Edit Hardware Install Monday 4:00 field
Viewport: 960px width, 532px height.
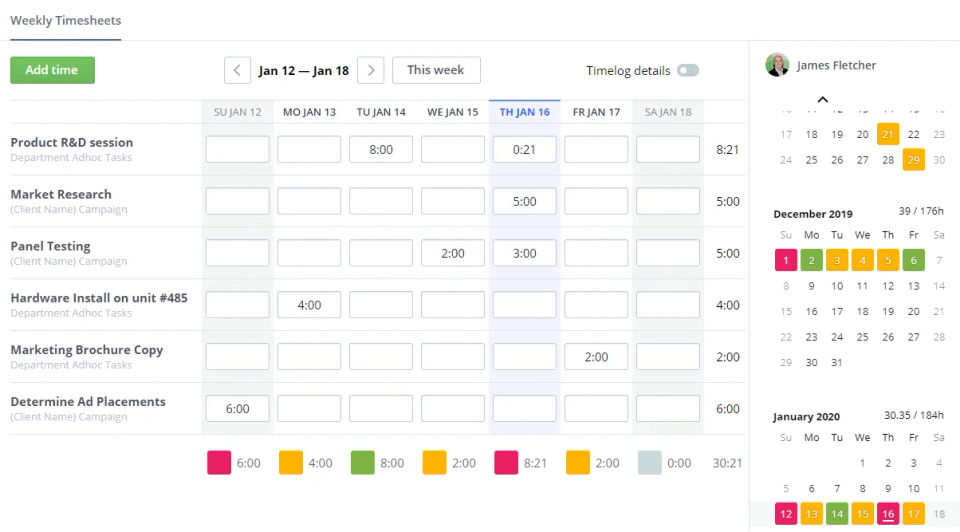[309, 305]
